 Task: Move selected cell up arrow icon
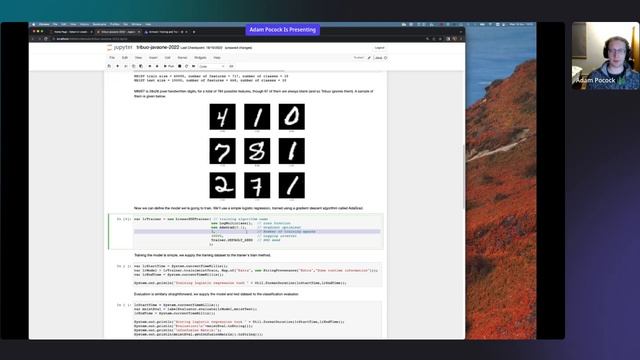pyautogui.click(x=149, y=66)
